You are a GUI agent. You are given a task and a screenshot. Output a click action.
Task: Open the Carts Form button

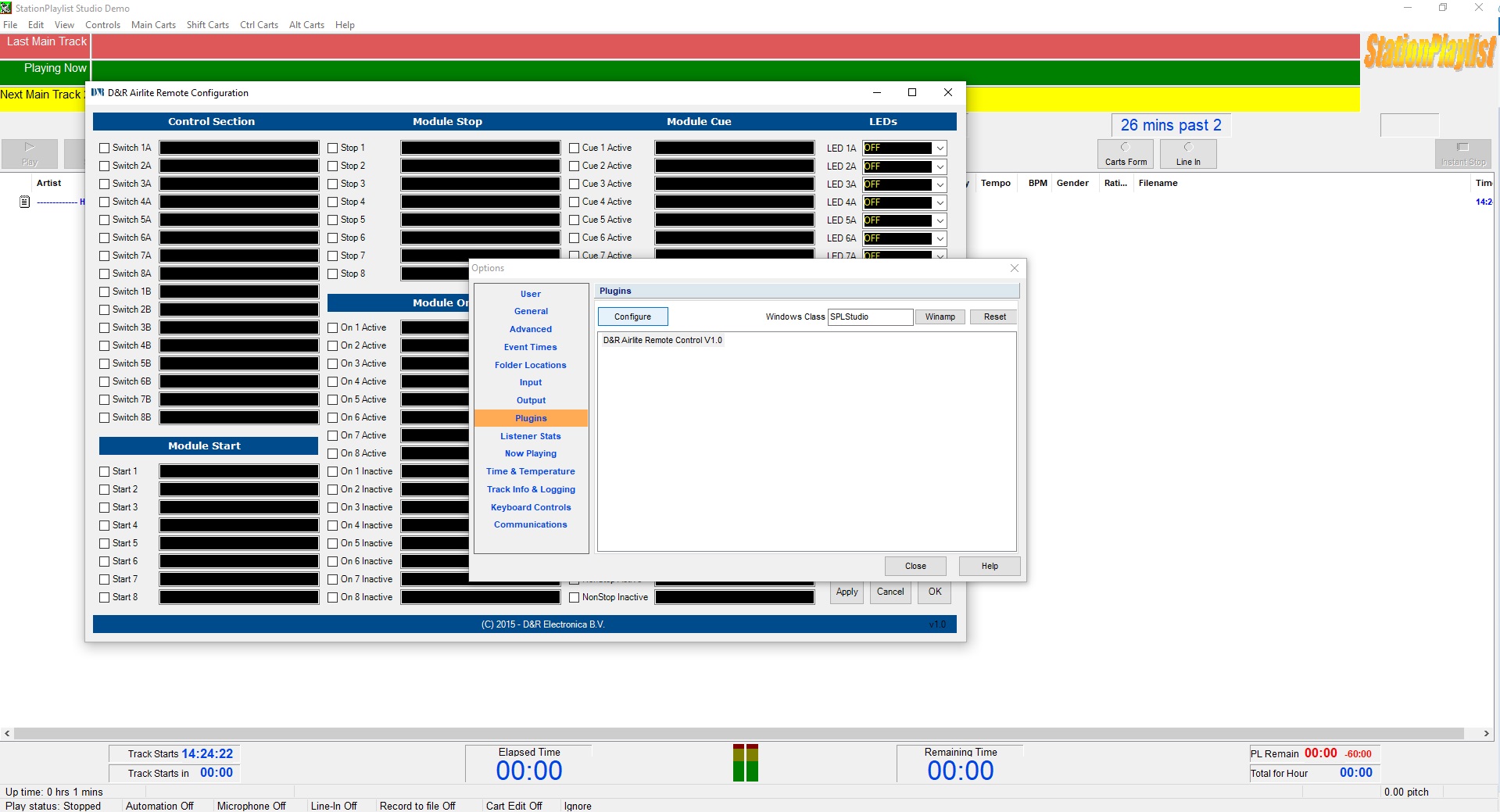coord(1126,154)
